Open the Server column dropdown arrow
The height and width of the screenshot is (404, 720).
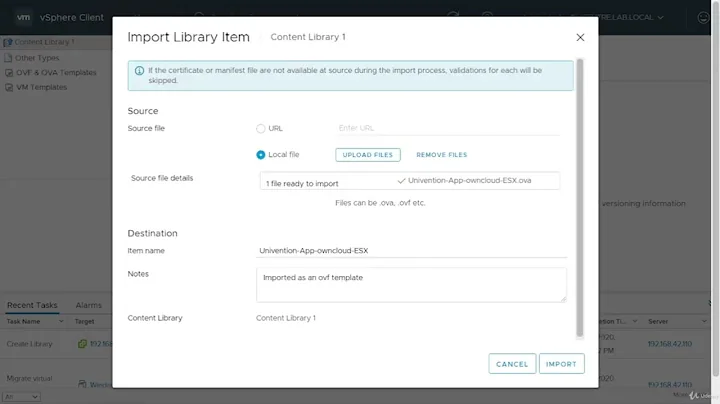click(x=704, y=321)
